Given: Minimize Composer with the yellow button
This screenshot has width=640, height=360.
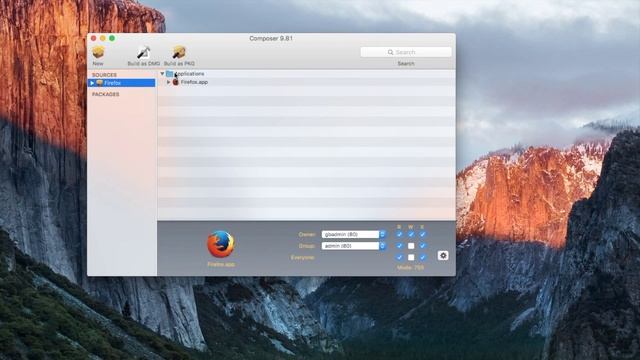Looking at the screenshot, I should click(x=103, y=38).
